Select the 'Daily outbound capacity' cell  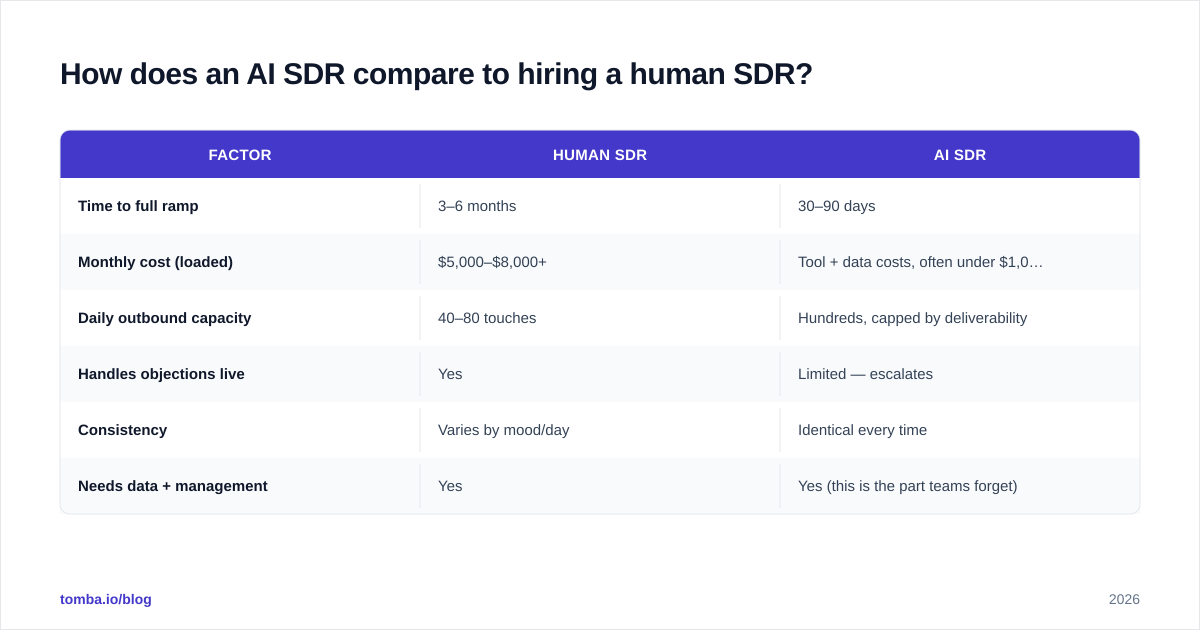(240, 318)
